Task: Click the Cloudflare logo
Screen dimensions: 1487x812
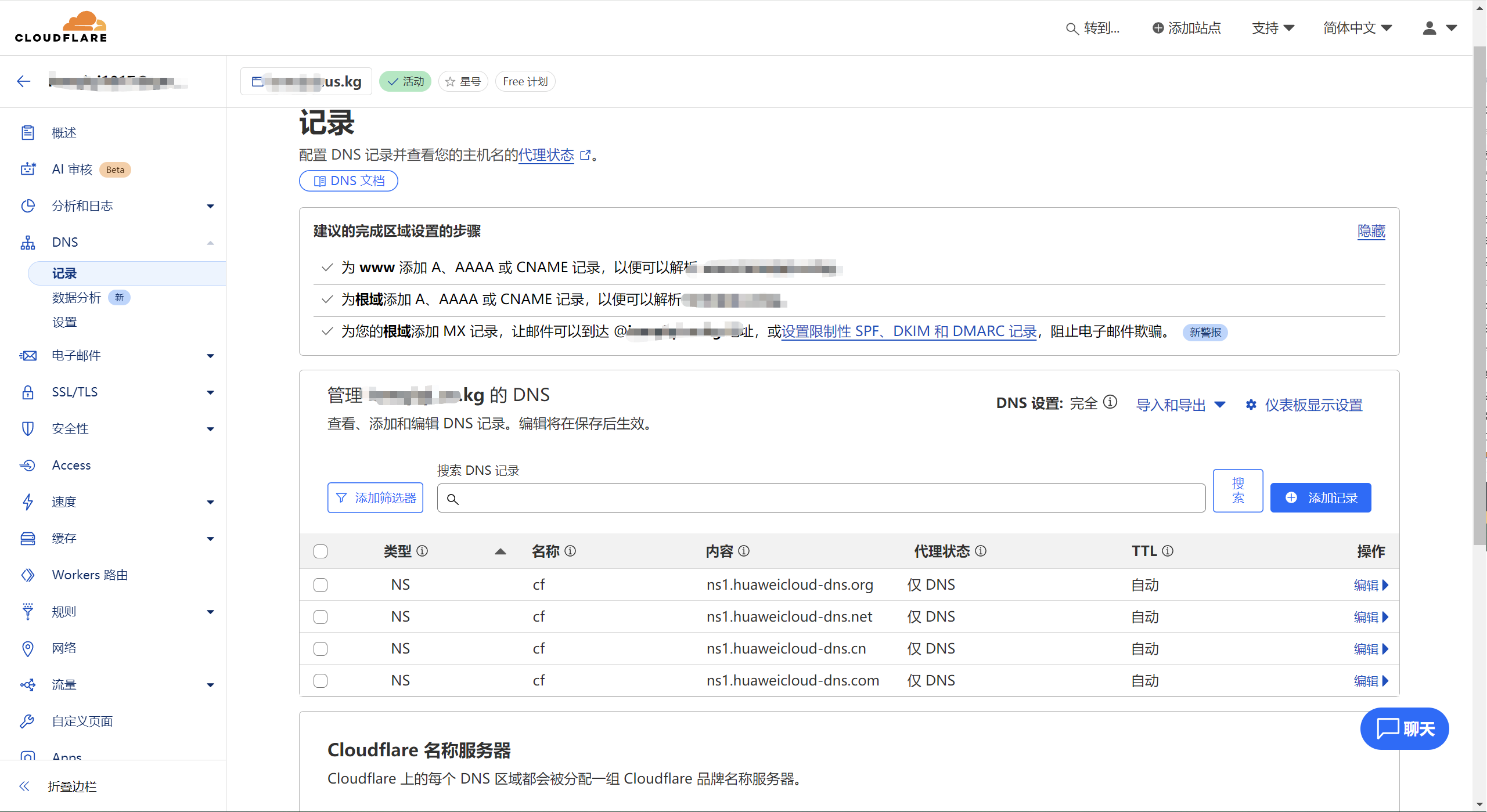Action: point(61,27)
